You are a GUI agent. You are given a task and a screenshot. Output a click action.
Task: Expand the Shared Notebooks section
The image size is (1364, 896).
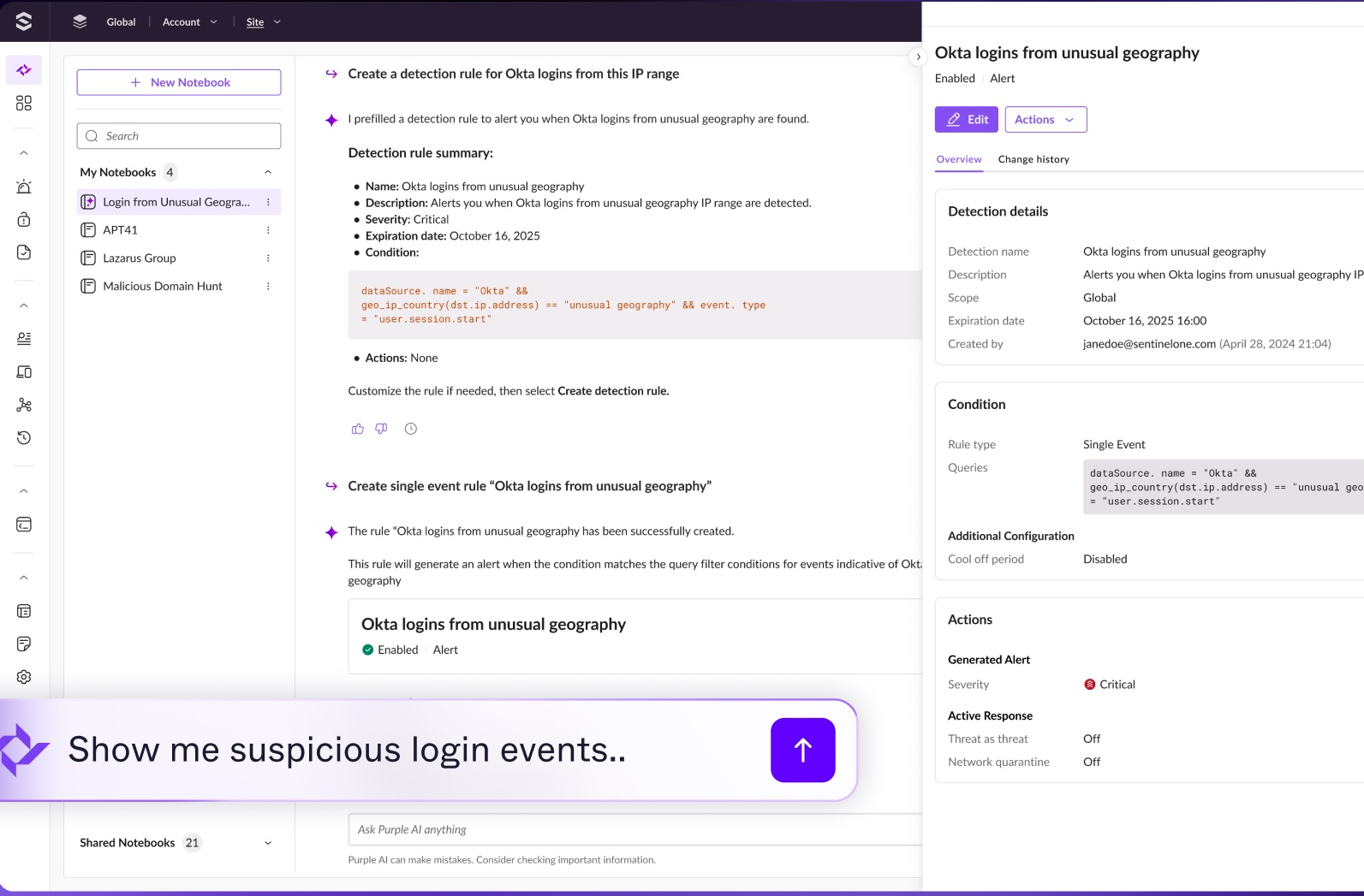[268, 843]
